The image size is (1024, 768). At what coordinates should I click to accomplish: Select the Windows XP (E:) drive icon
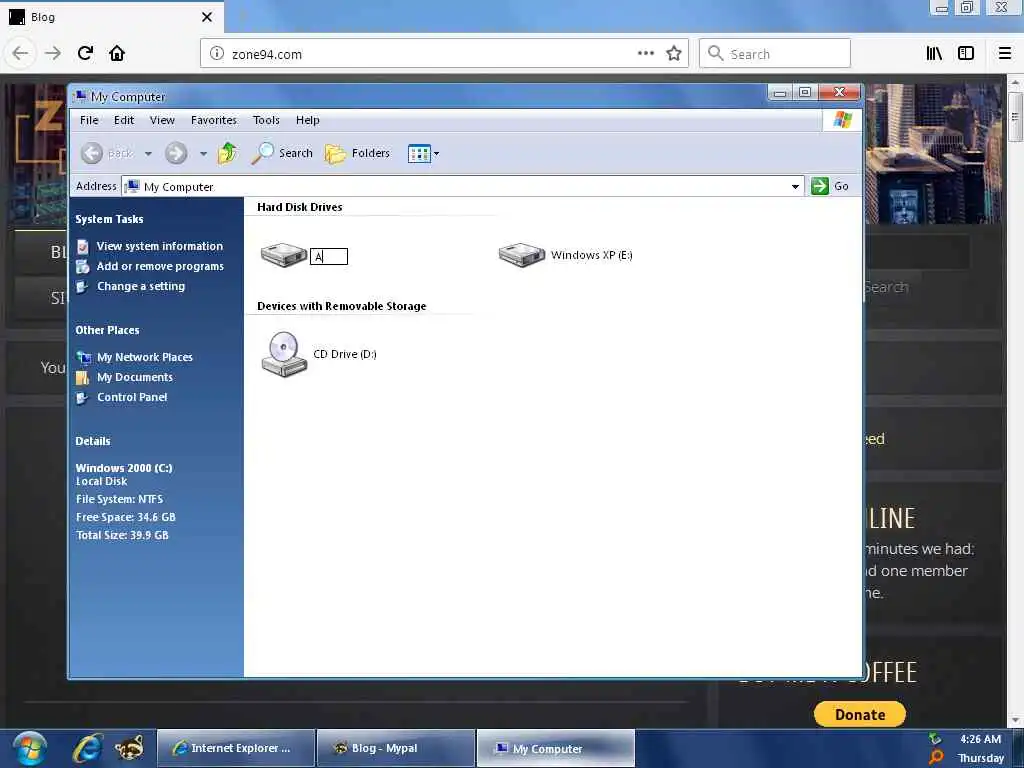coord(521,255)
